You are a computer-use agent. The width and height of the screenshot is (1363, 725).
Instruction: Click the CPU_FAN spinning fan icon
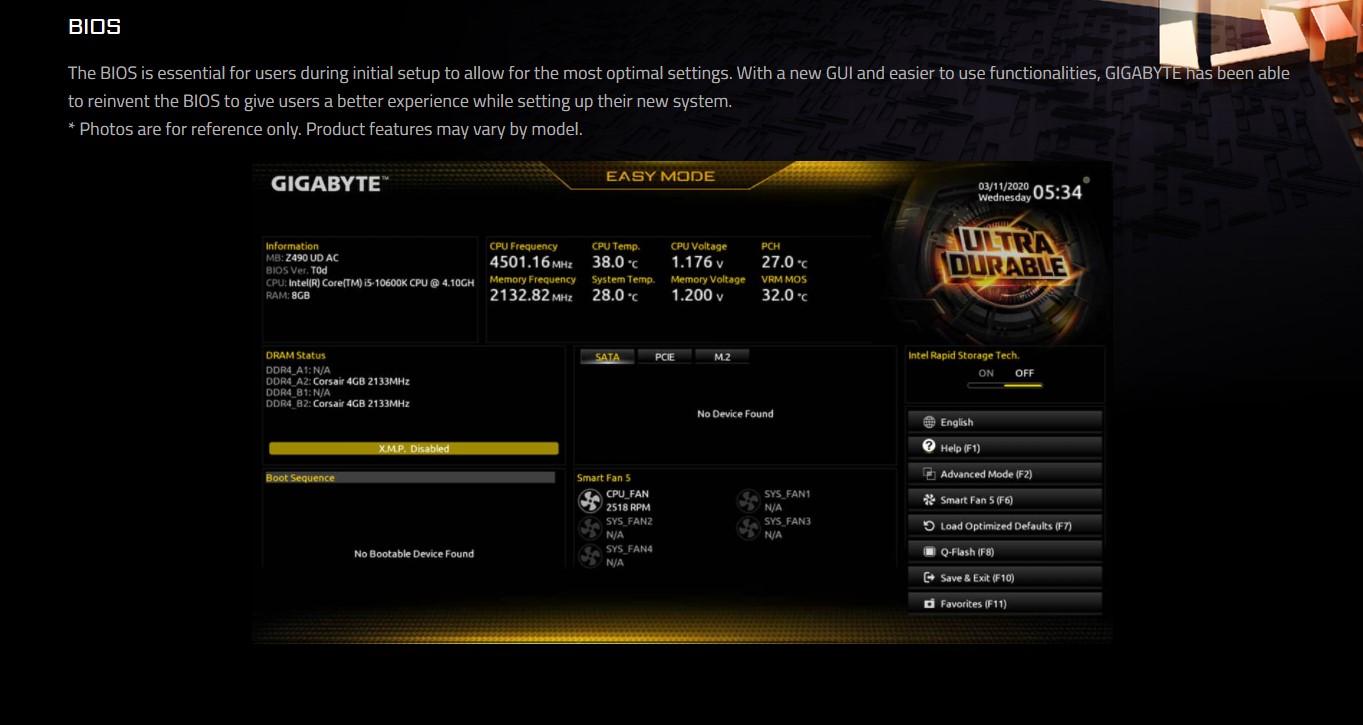[589, 499]
